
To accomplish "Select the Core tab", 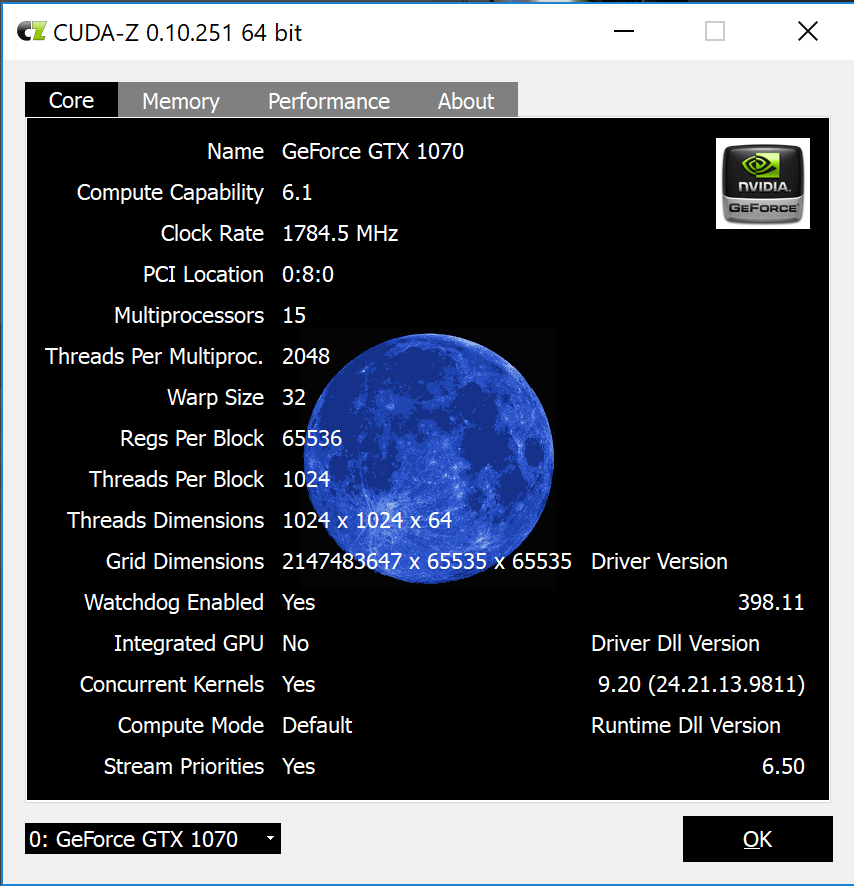I will 71,100.
